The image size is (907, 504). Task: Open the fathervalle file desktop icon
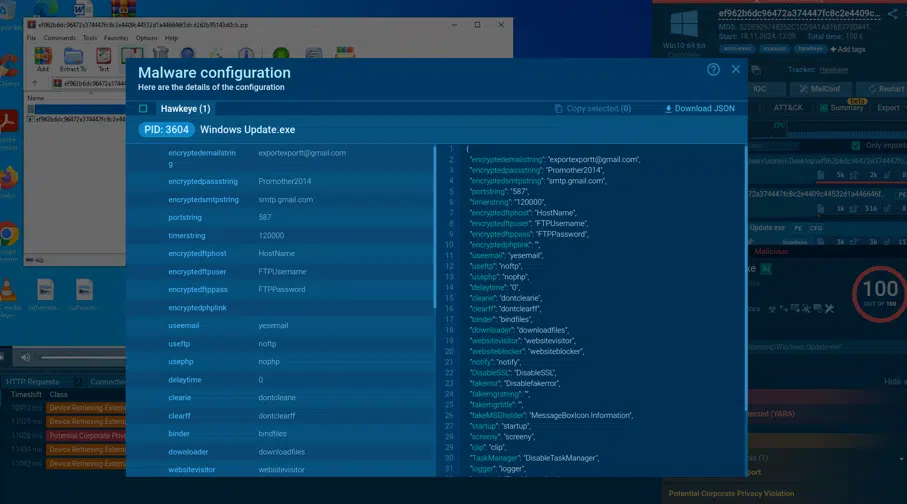(45, 294)
